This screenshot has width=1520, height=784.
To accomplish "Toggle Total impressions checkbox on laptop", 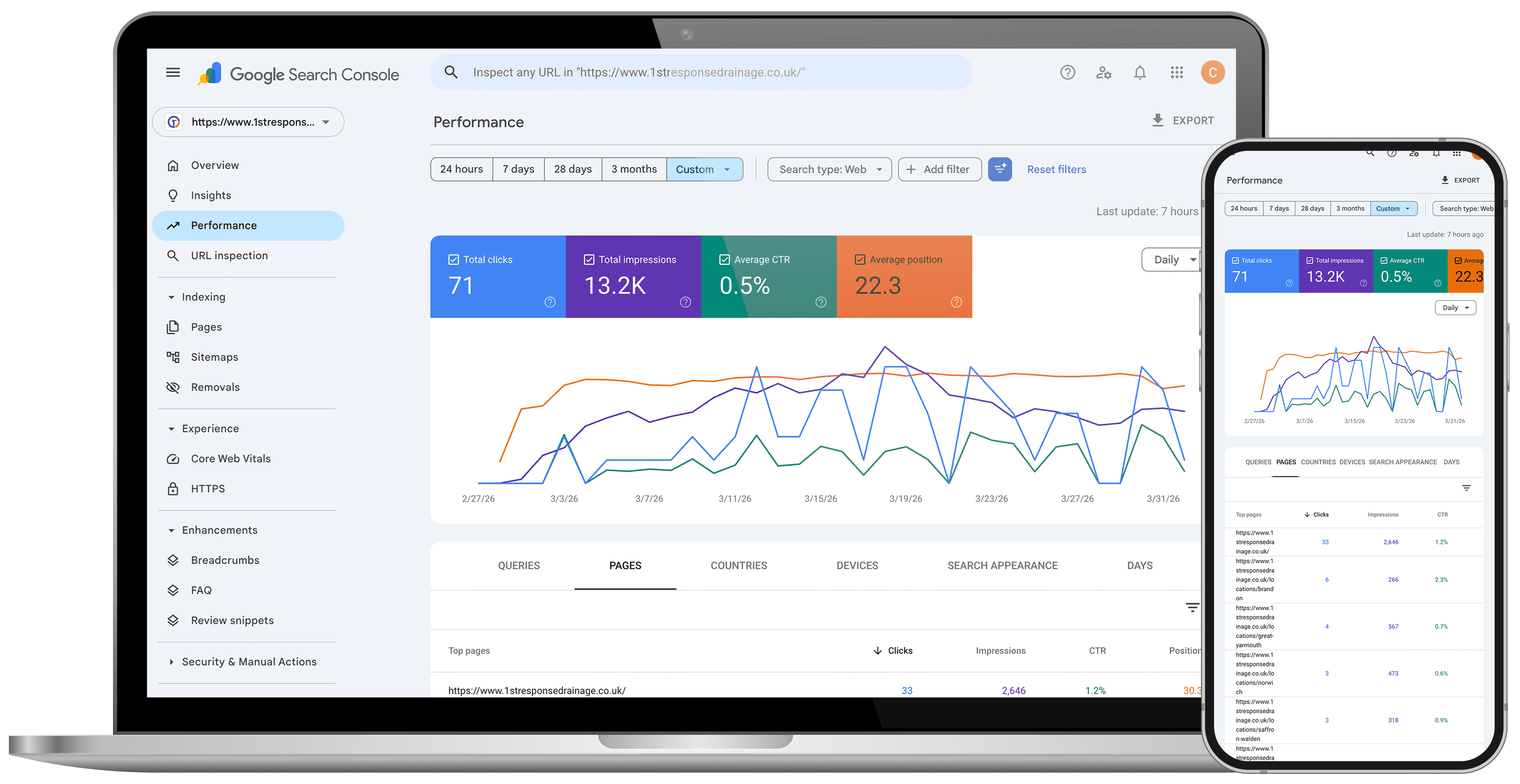I will point(589,259).
